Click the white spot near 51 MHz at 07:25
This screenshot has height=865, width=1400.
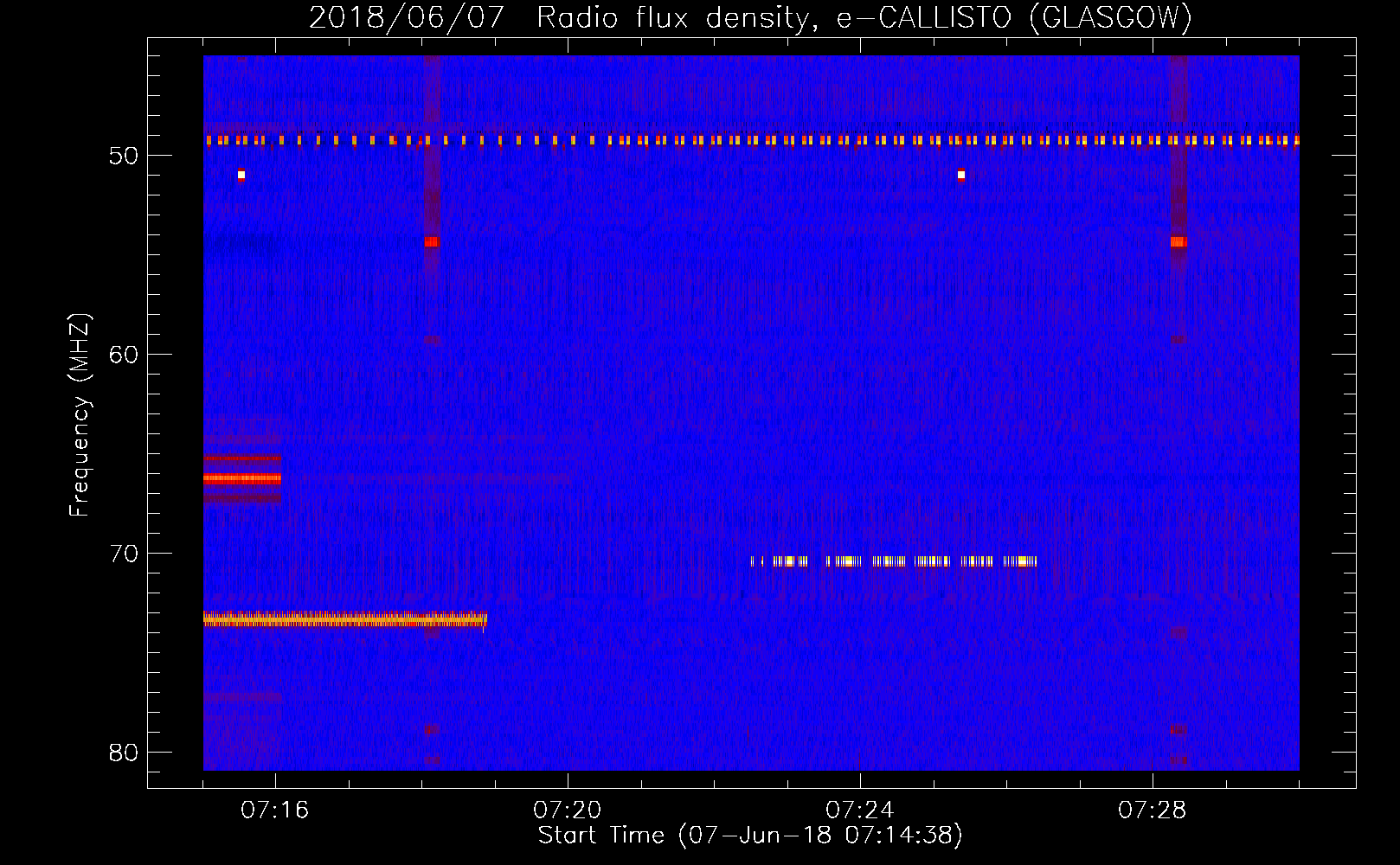click(x=961, y=175)
